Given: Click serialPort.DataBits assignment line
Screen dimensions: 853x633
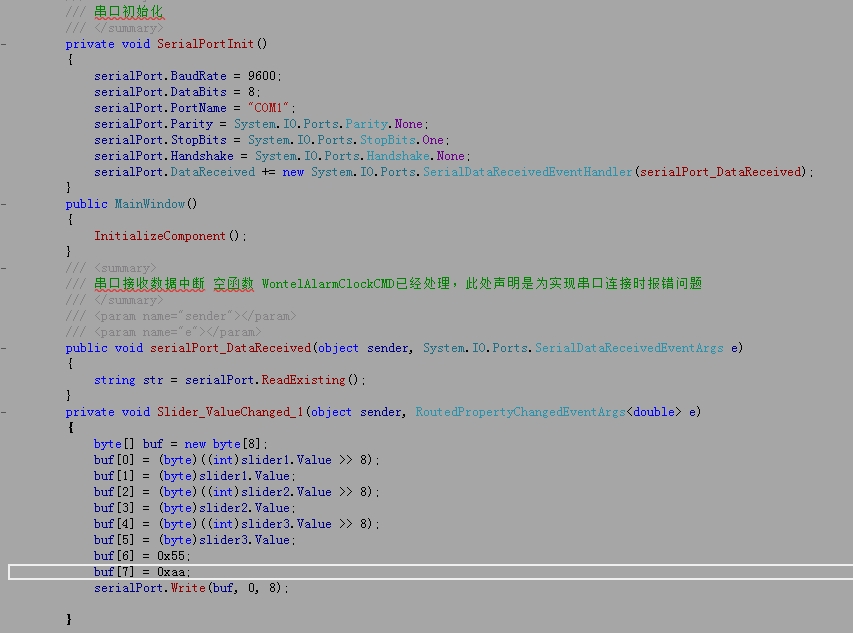Looking at the screenshot, I should pos(177,92).
